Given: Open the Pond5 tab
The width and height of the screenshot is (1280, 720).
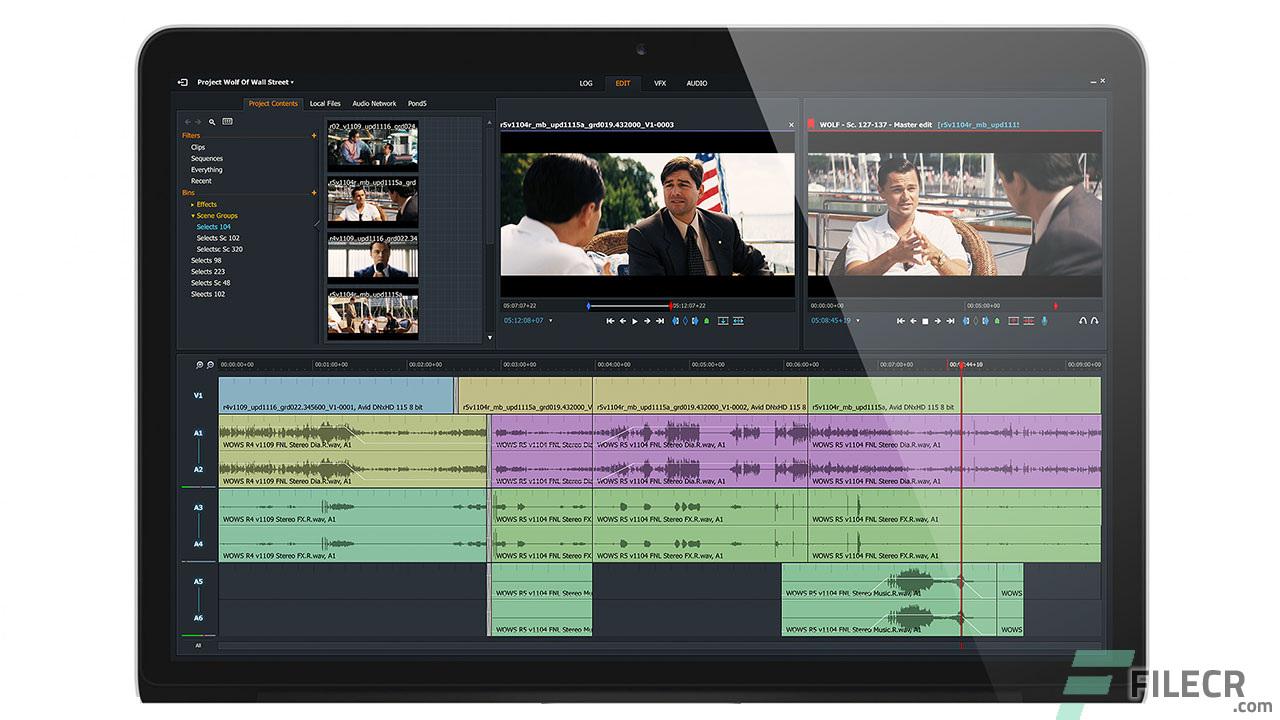Looking at the screenshot, I should (x=417, y=104).
